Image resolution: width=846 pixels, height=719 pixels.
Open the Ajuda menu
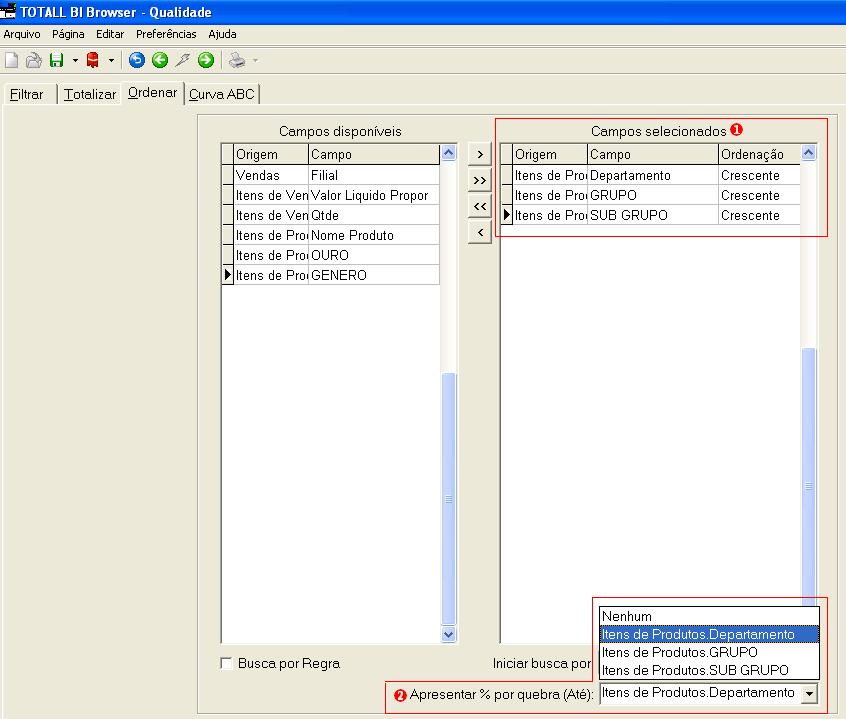(222, 34)
